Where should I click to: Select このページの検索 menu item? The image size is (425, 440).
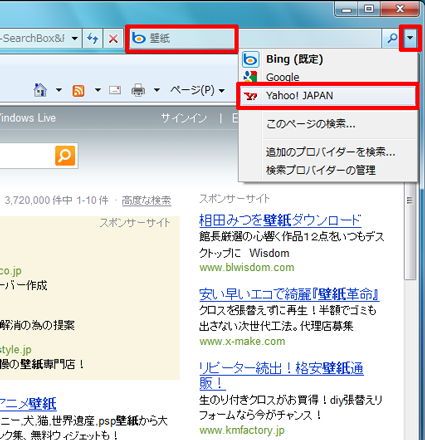click(x=328, y=124)
